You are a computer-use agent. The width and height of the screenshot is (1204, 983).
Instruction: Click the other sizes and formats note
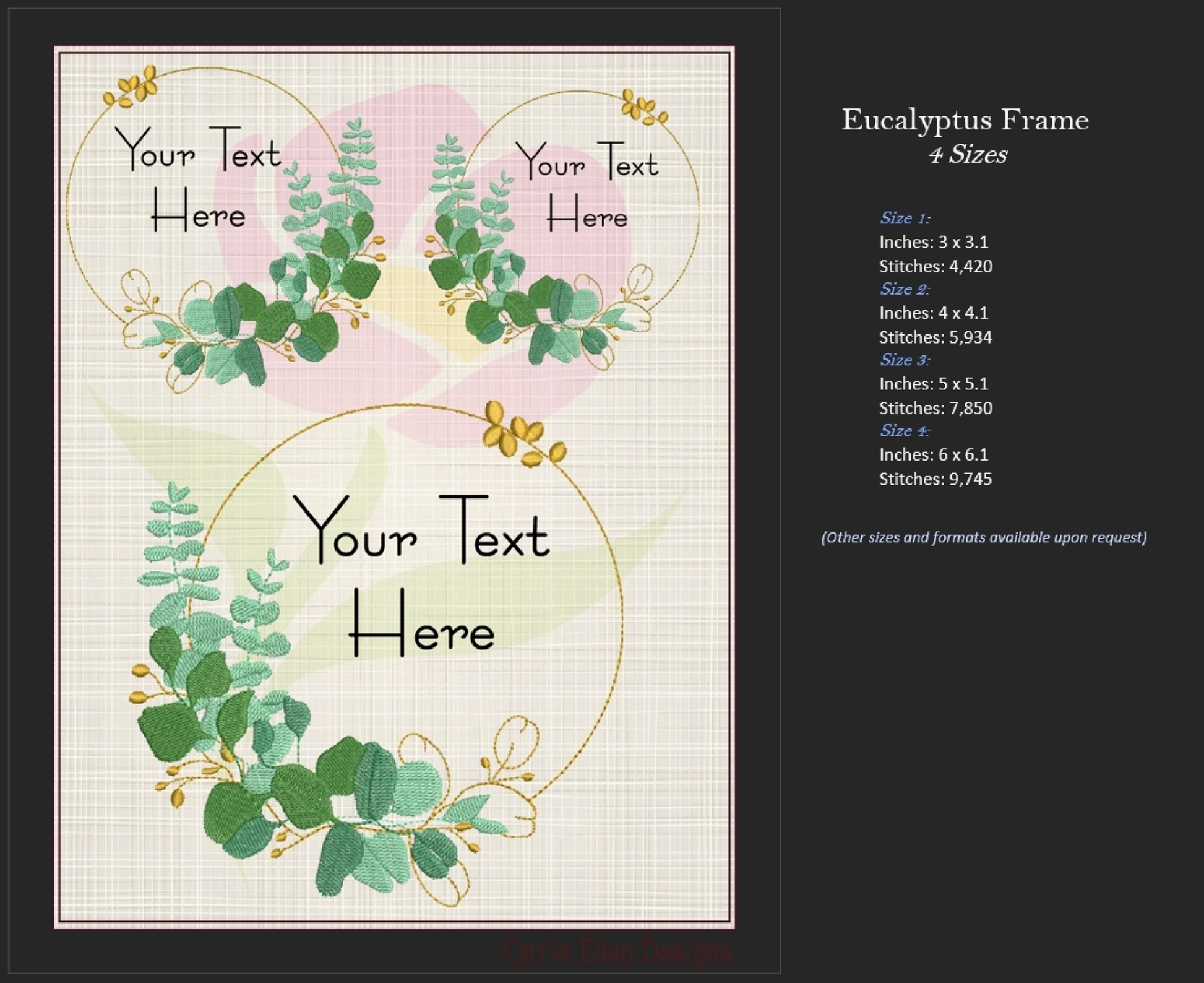[984, 537]
